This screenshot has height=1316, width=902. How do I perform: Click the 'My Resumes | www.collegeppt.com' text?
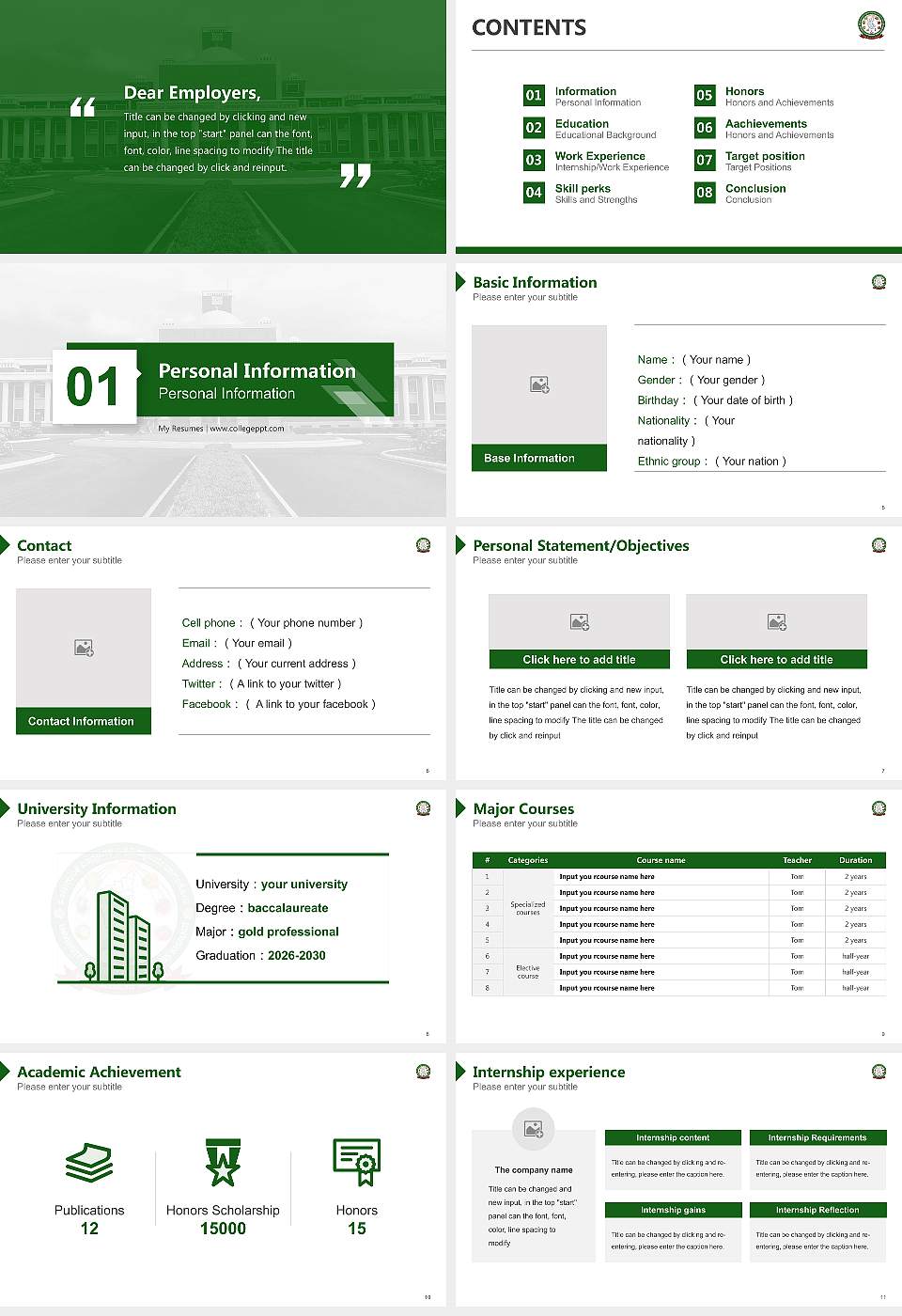[x=221, y=429]
